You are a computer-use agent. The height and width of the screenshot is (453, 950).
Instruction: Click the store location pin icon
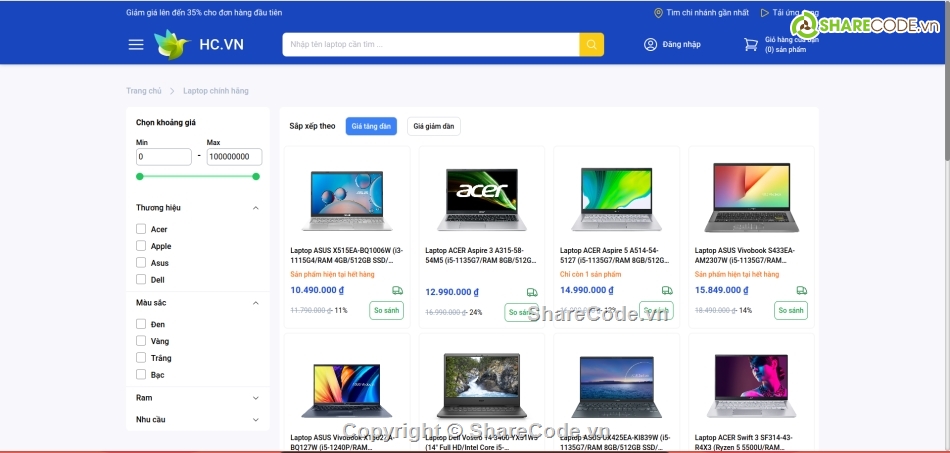point(658,13)
